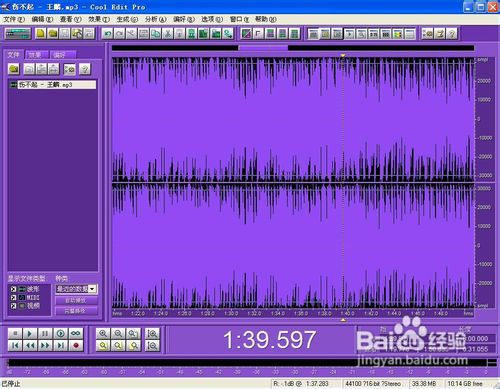Image resolution: width=500 pixels, height=389 pixels.
Task: Open help from the main toolbar question-mark icon
Action: click(x=452, y=34)
